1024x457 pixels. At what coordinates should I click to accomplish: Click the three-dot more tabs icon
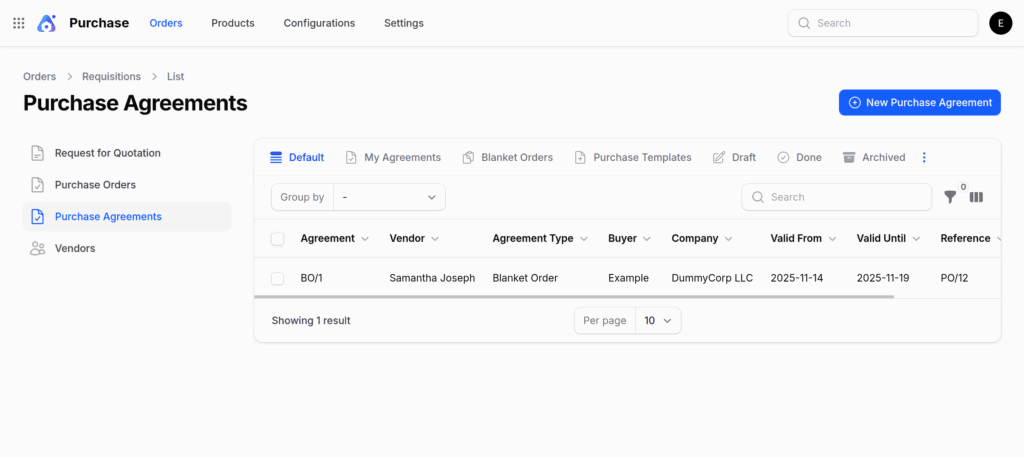[x=924, y=158]
